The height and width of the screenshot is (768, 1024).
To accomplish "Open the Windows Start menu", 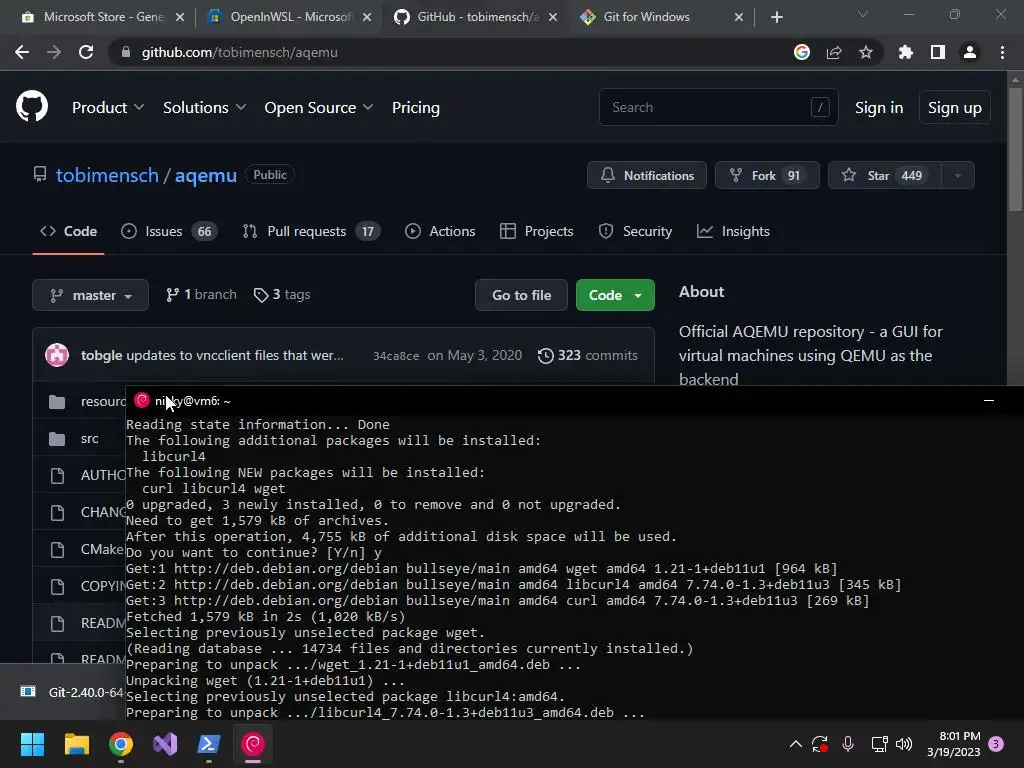I will (x=32, y=744).
